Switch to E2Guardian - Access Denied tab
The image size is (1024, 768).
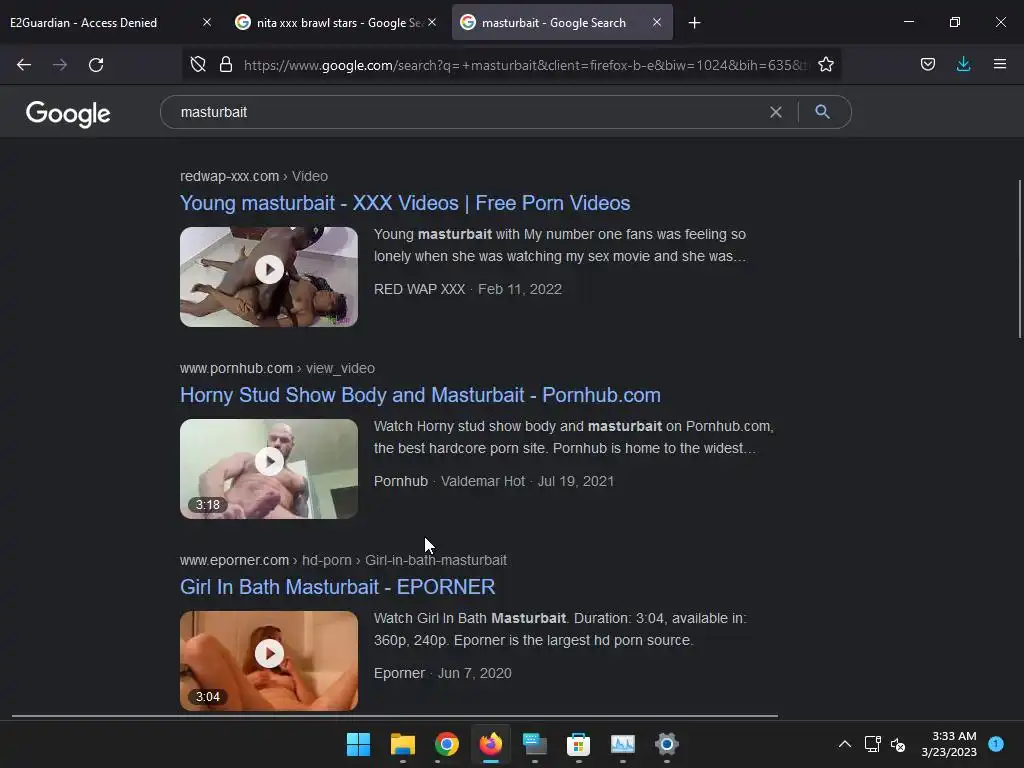(x=84, y=23)
